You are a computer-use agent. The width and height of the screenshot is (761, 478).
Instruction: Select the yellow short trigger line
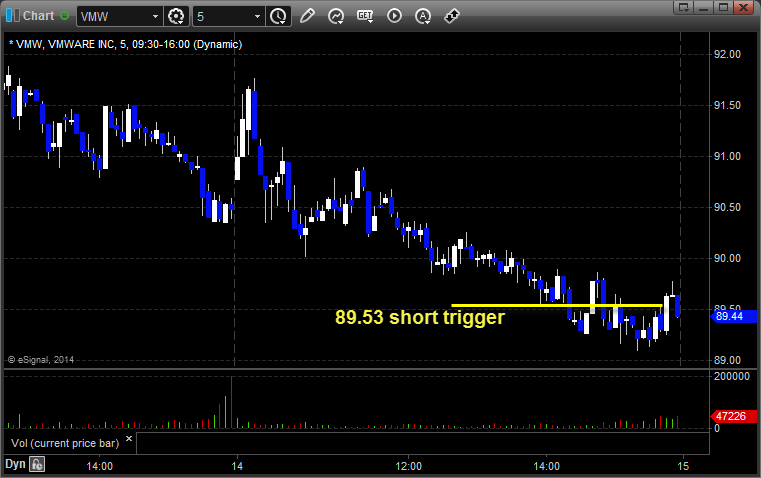coord(557,305)
